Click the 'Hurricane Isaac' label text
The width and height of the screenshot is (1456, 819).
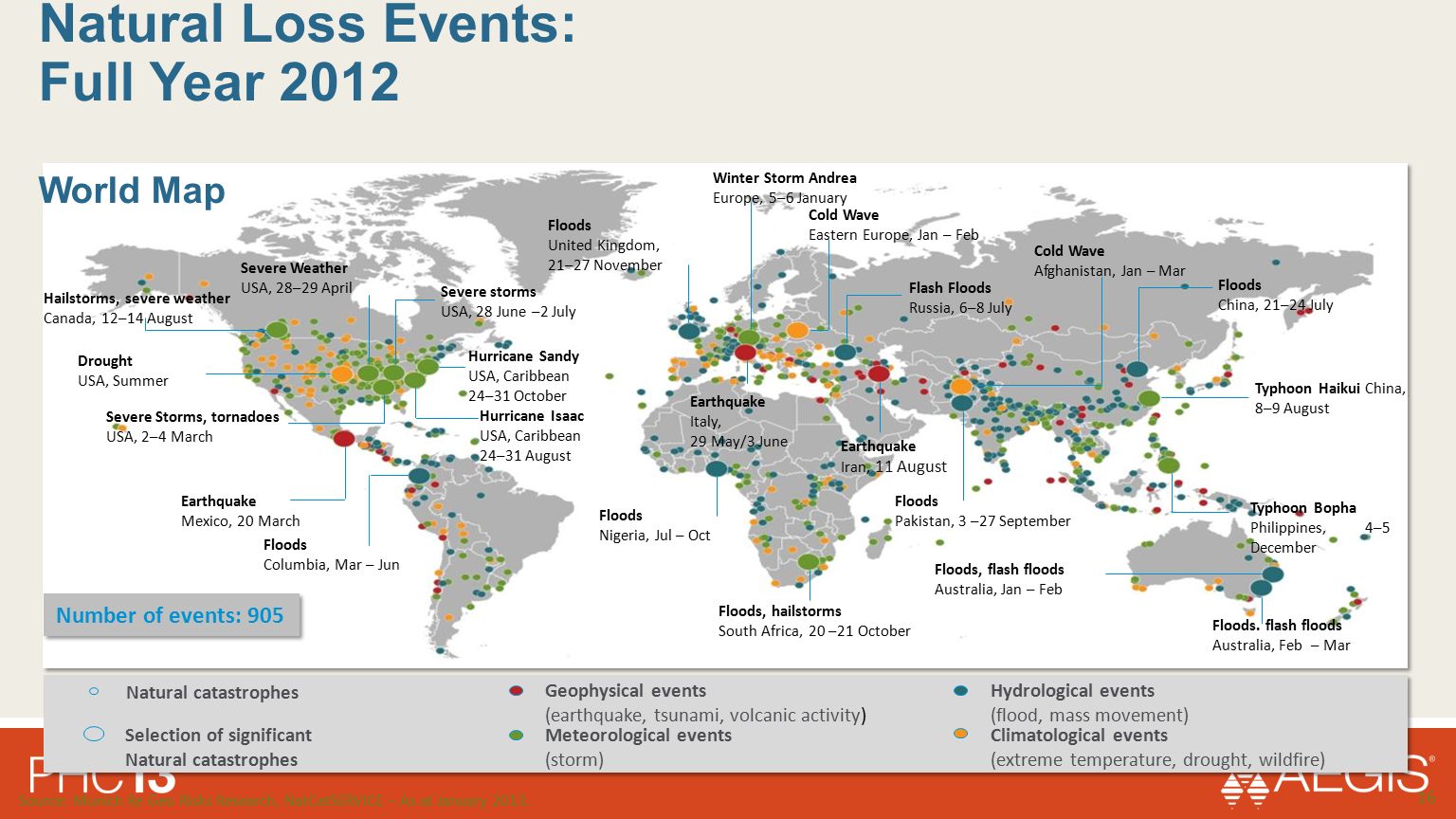[532, 416]
